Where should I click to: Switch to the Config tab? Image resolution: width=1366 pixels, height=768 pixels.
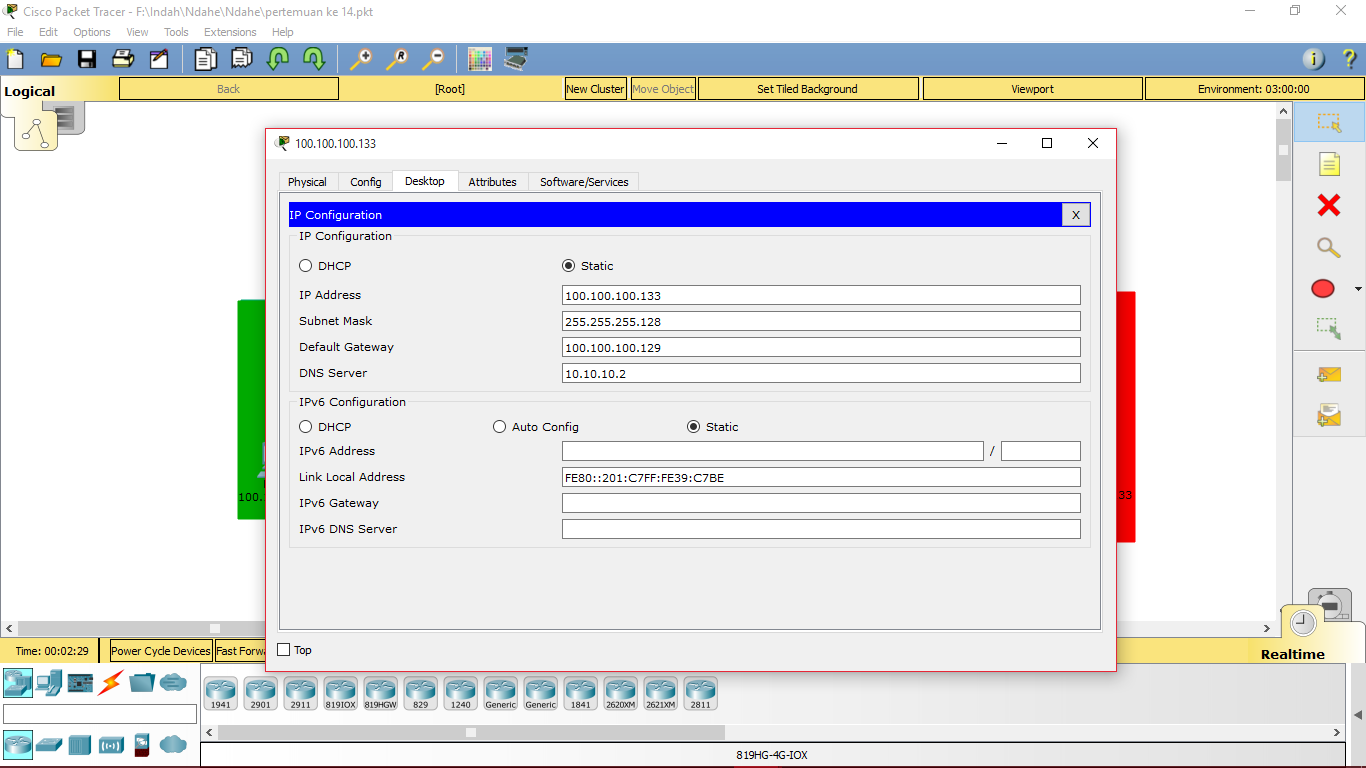pyautogui.click(x=365, y=181)
